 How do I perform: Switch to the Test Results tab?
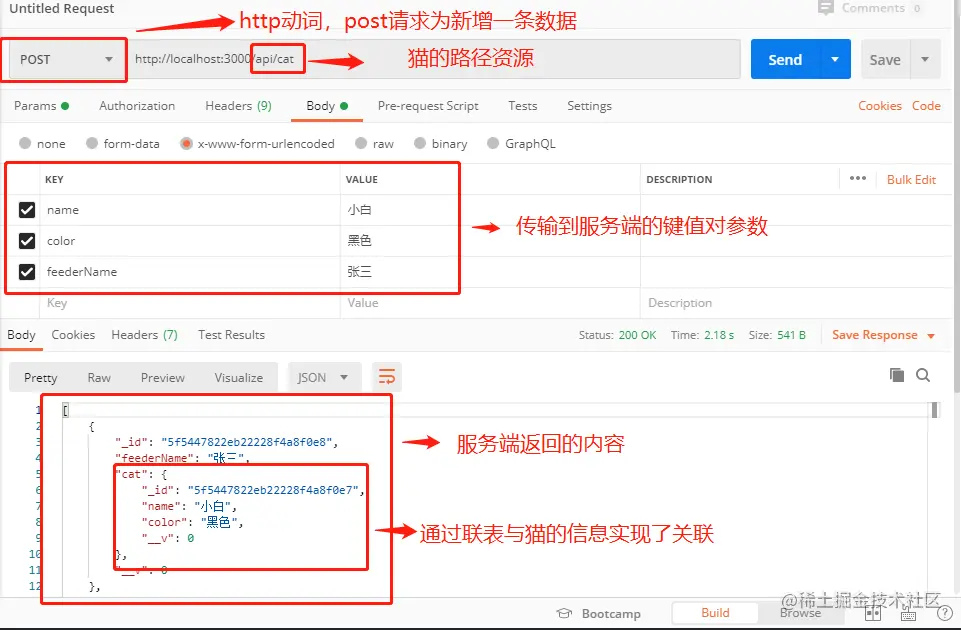point(231,335)
